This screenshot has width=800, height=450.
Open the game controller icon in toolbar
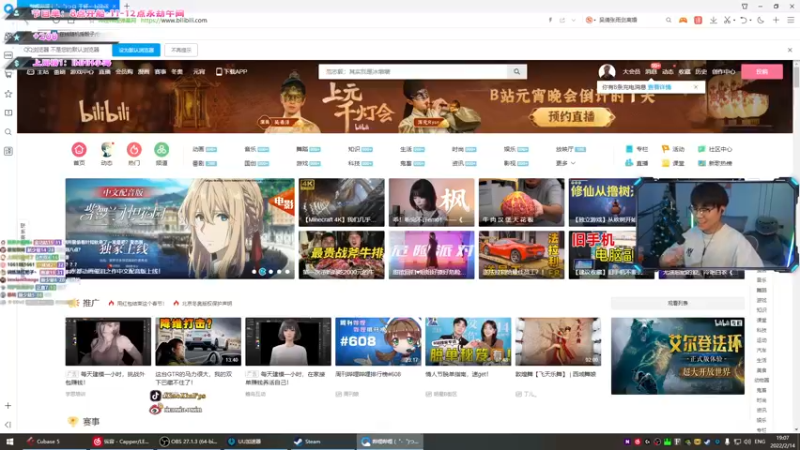click(683, 20)
